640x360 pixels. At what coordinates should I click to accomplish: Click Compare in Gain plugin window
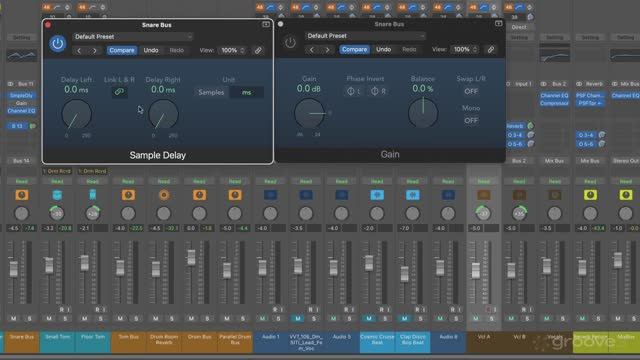point(354,50)
